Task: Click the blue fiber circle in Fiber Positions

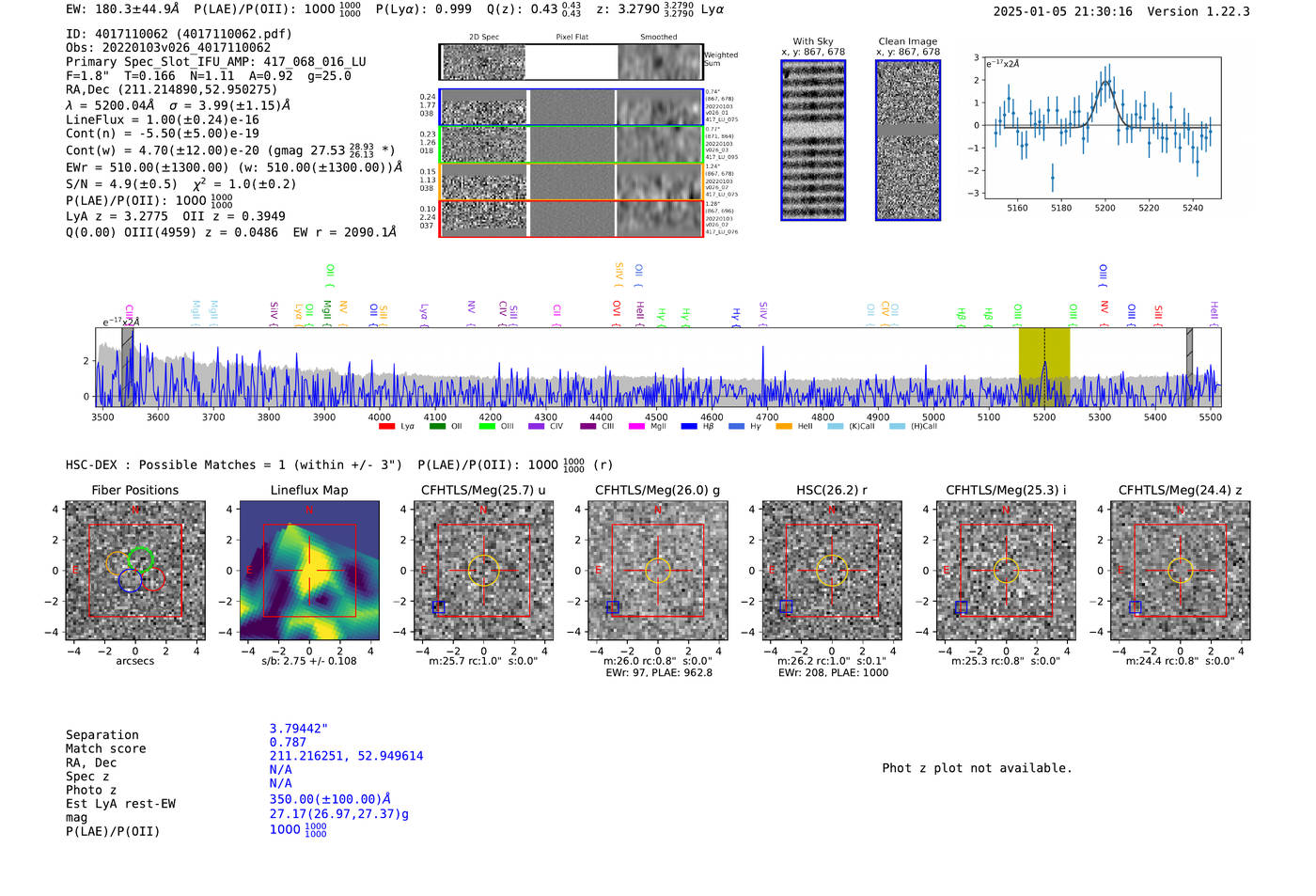Action: [131, 580]
